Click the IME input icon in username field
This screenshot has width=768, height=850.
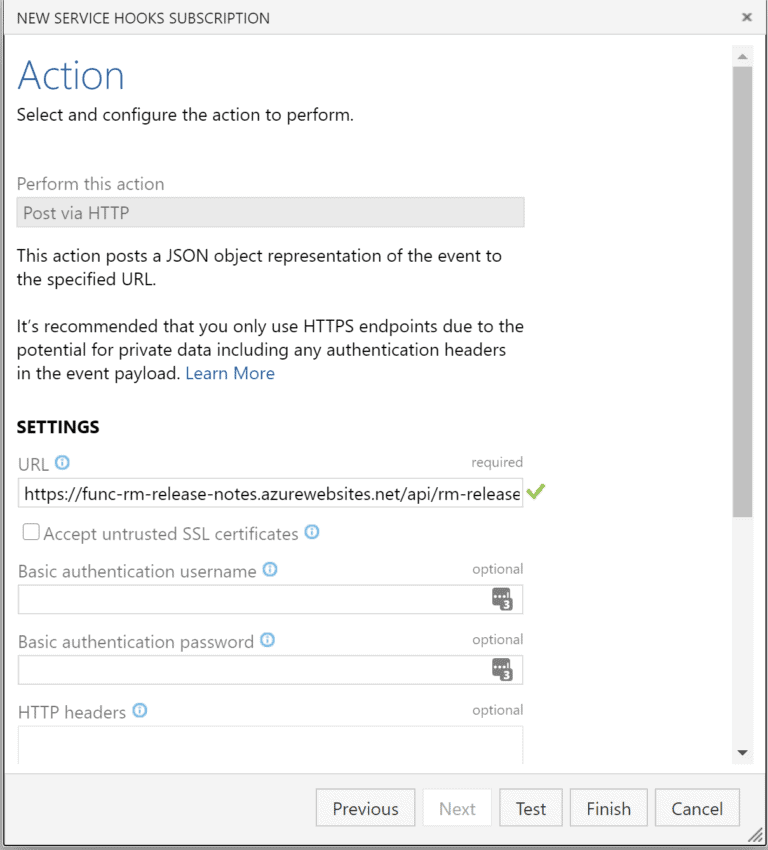click(x=501, y=599)
